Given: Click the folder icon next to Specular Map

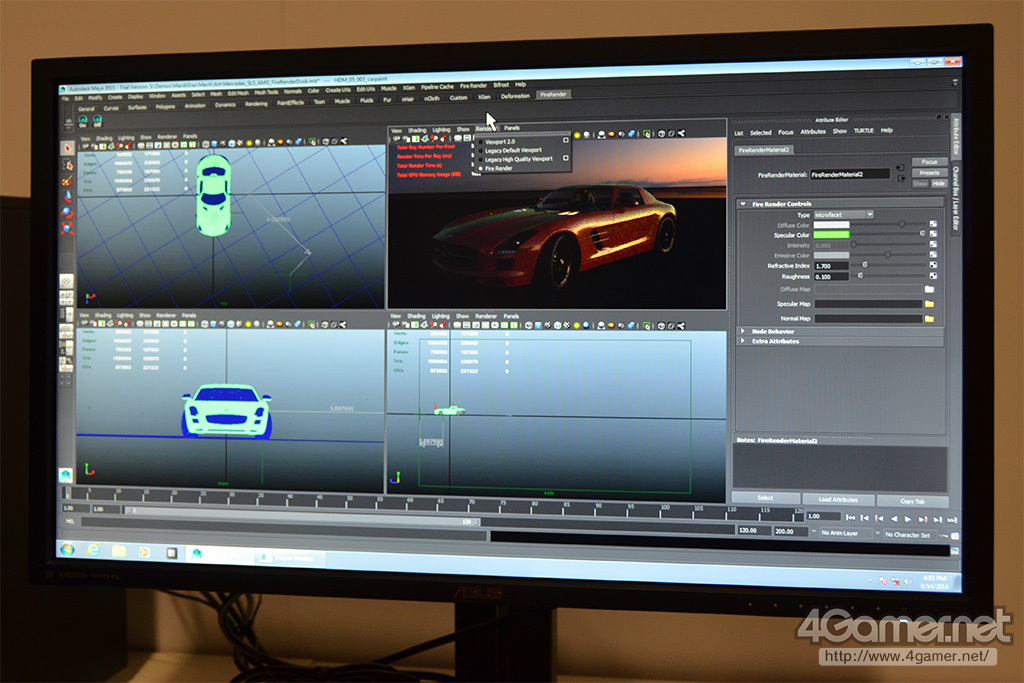Looking at the screenshot, I should [929, 303].
